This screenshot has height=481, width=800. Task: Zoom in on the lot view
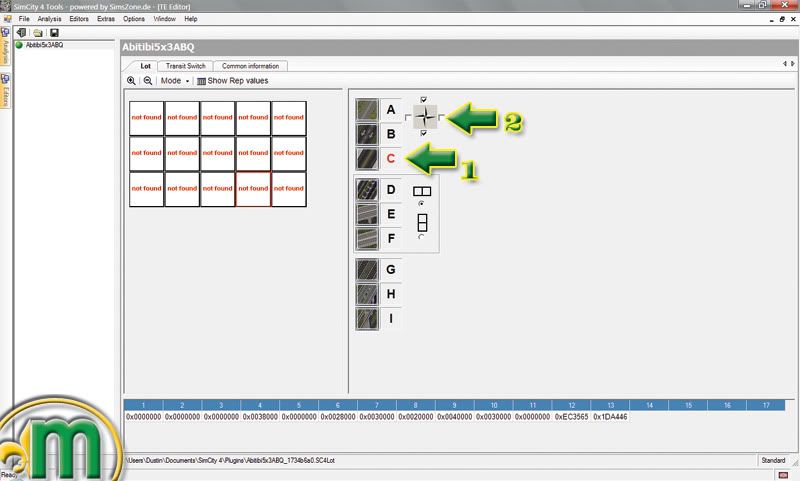(131, 81)
